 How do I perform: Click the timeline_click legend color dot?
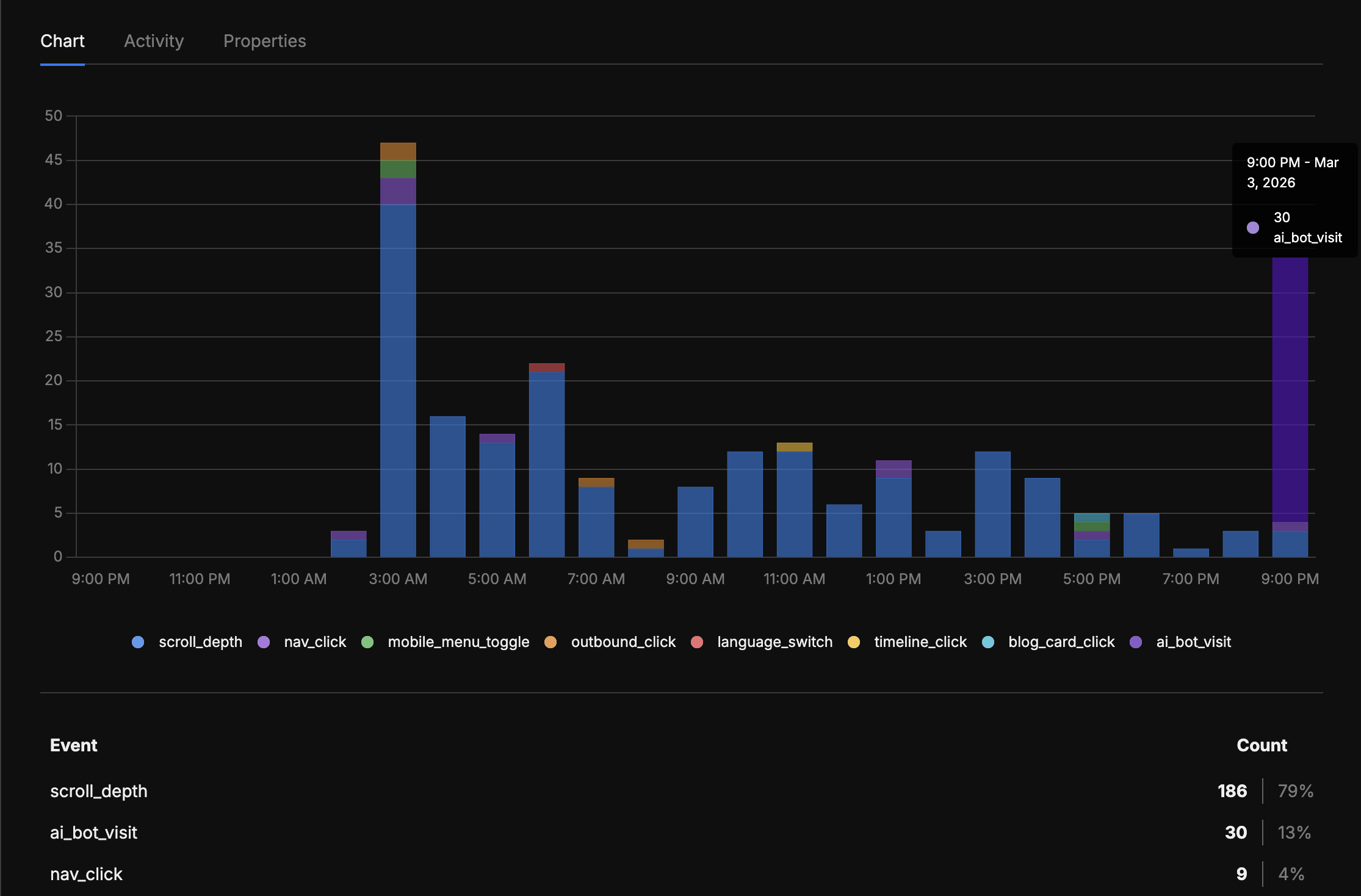854,642
